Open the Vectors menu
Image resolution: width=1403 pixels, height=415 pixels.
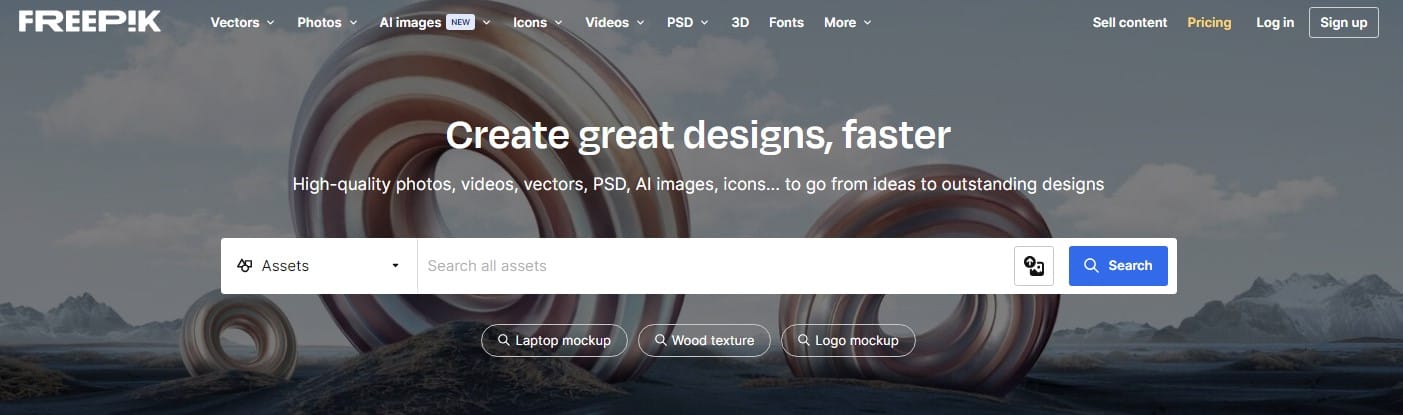tap(242, 22)
